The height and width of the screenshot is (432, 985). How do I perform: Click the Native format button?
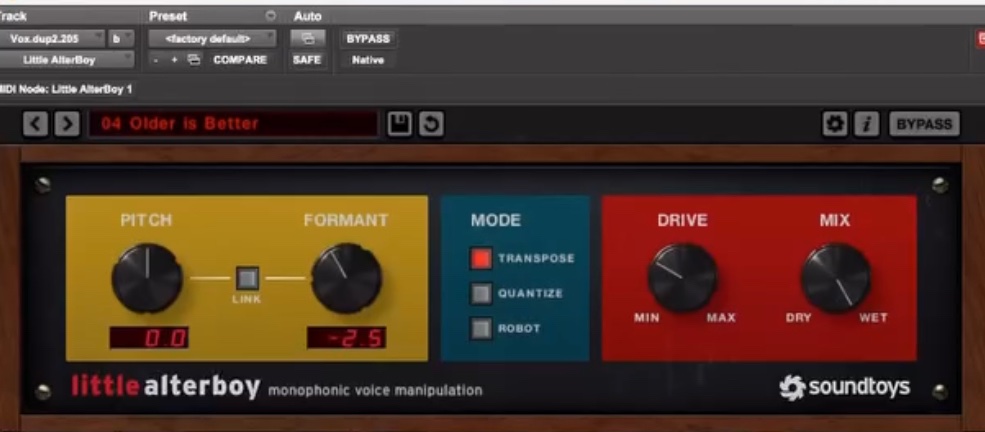coord(368,60)
